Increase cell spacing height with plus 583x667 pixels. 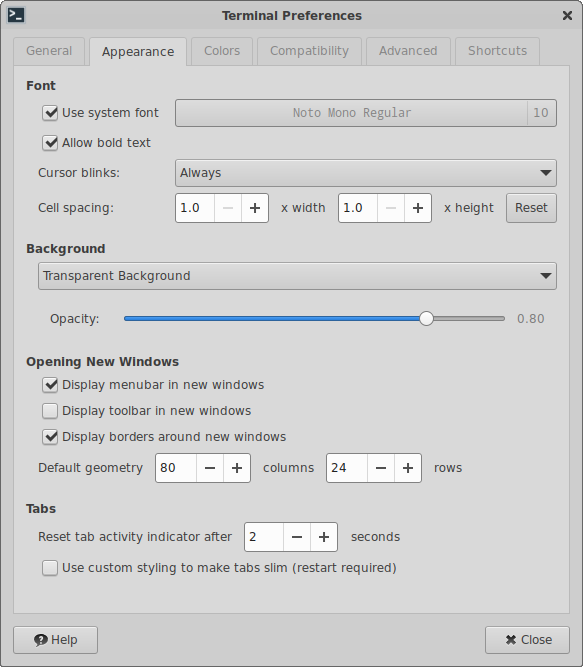coord(418,208)
